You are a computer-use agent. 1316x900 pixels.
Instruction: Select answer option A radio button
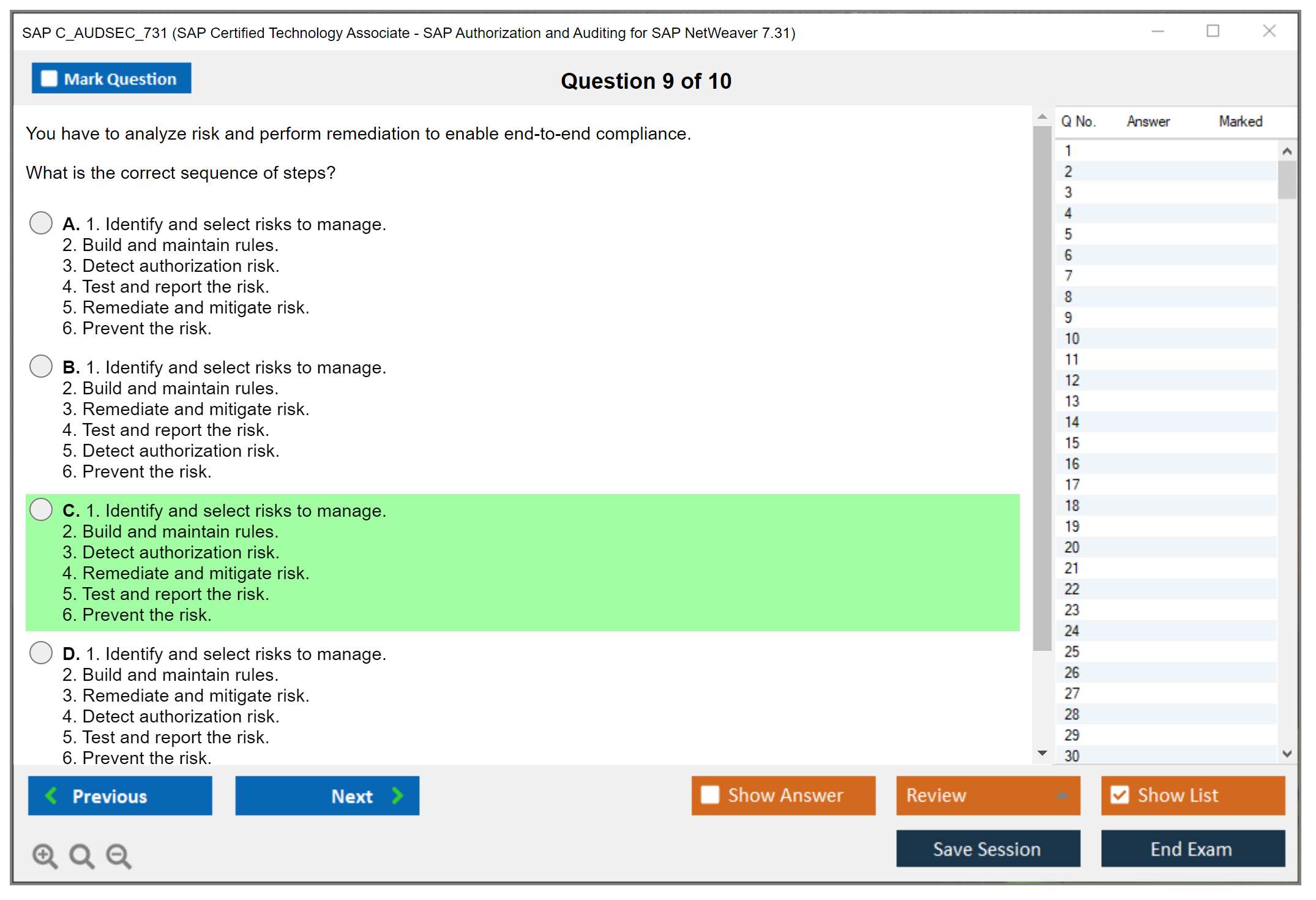click(x=41, y=223)
